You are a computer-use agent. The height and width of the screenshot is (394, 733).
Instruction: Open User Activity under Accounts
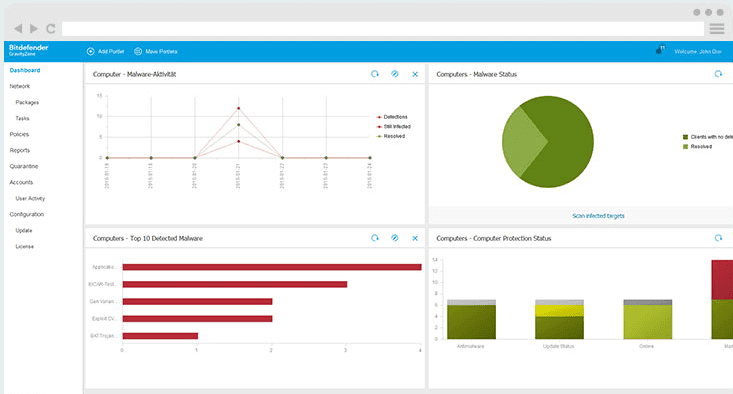[30, 198]
